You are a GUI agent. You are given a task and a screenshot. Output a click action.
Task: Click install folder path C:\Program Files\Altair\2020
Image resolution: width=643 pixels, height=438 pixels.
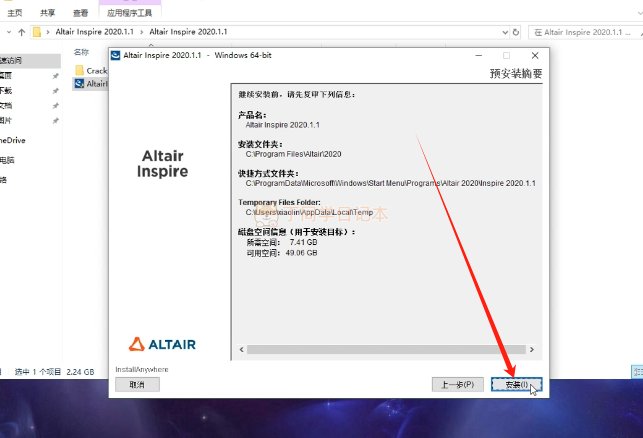pos(293,154)
